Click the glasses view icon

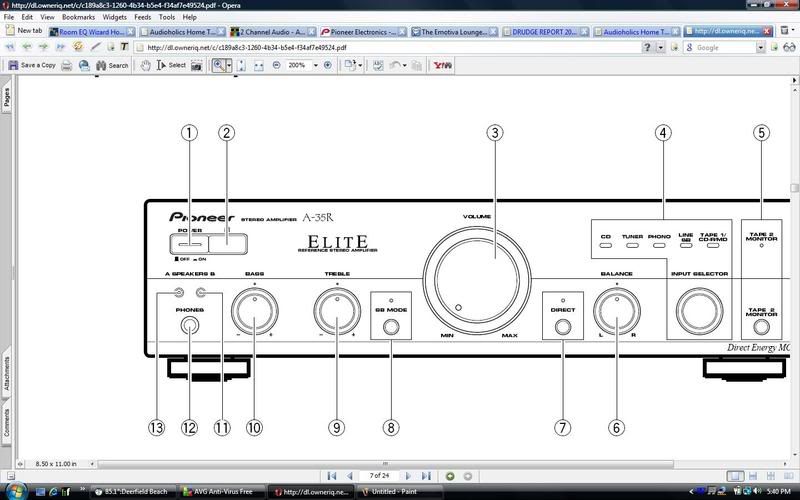click(789, 47)
